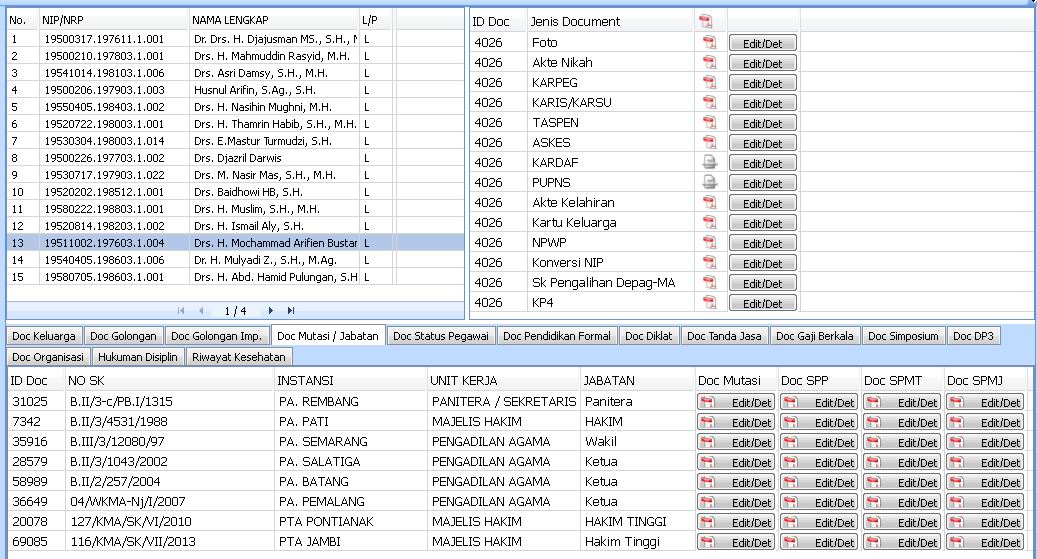The image size is (1037, 559).
Task: Open the PDF icon for Foto
Action: point(710,43)
